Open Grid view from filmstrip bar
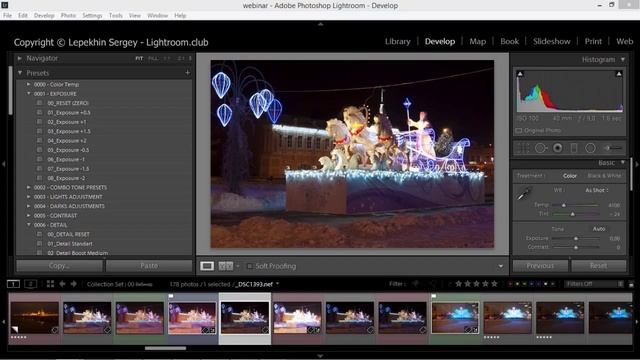 (50, 284)
